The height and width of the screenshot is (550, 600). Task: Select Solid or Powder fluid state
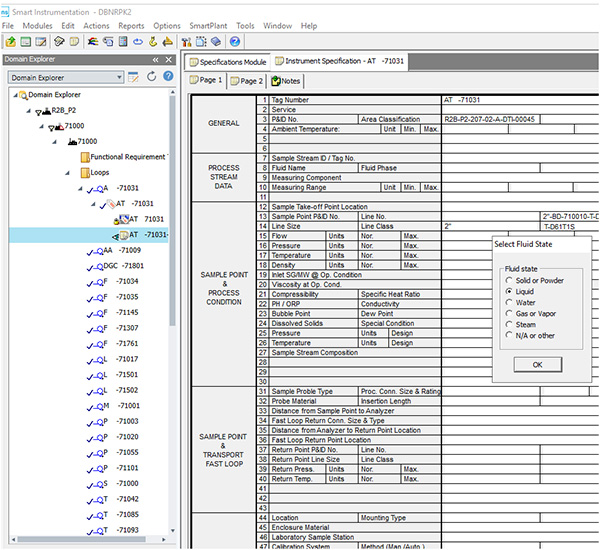coord(509,280)
